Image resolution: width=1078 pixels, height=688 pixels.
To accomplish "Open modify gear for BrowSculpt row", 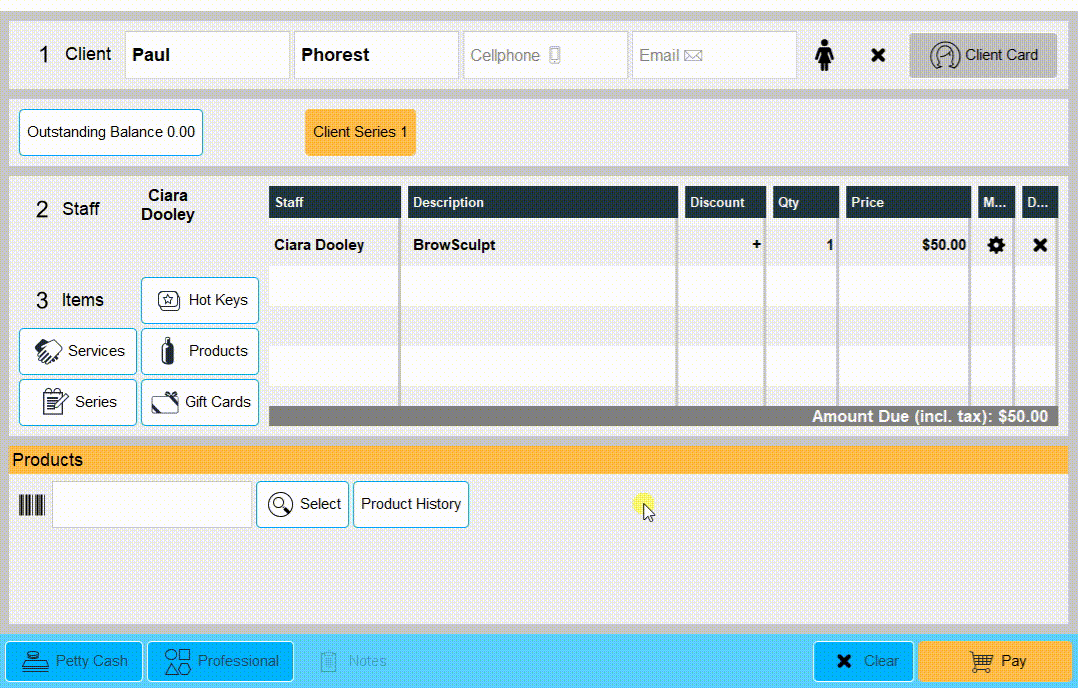I will pos(996,245).
